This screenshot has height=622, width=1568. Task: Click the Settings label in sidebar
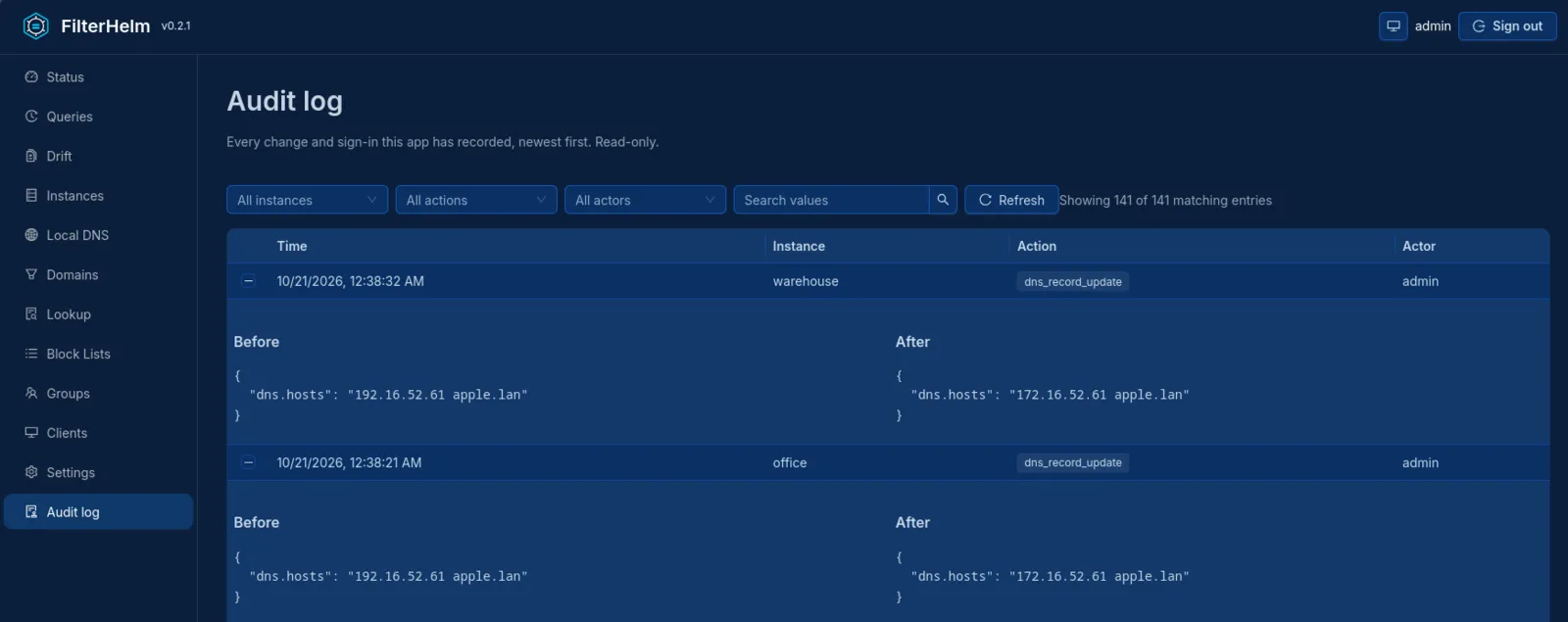coord(71,473)
